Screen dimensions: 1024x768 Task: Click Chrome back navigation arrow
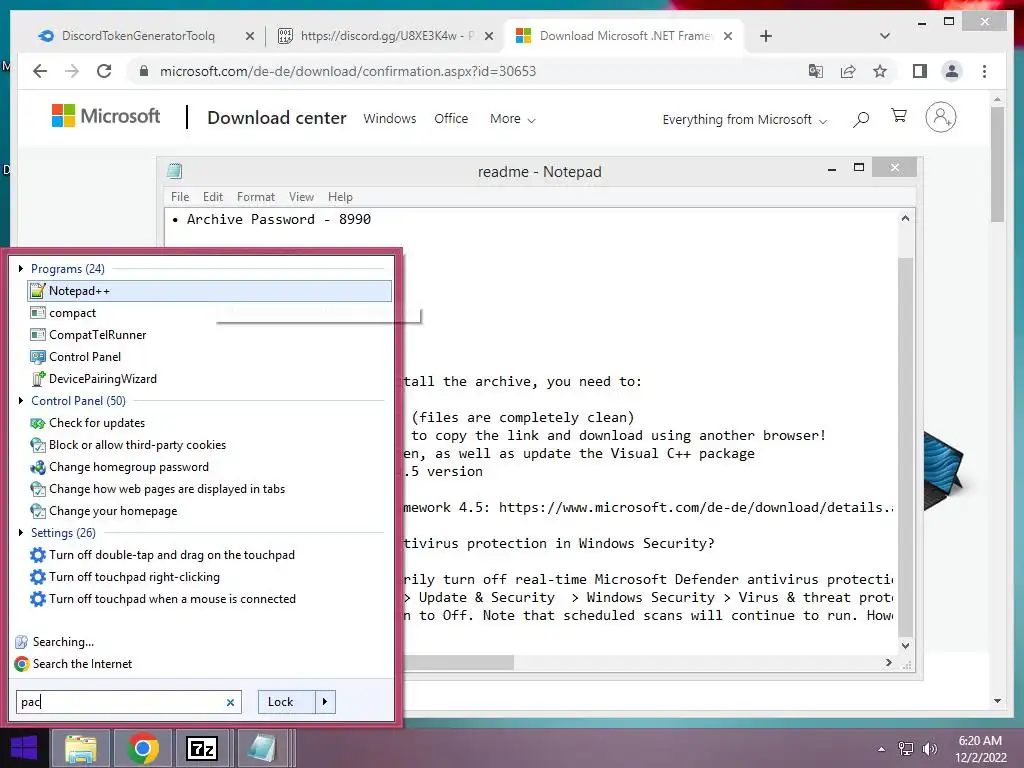pyautogui.click(x=40, y=71)
